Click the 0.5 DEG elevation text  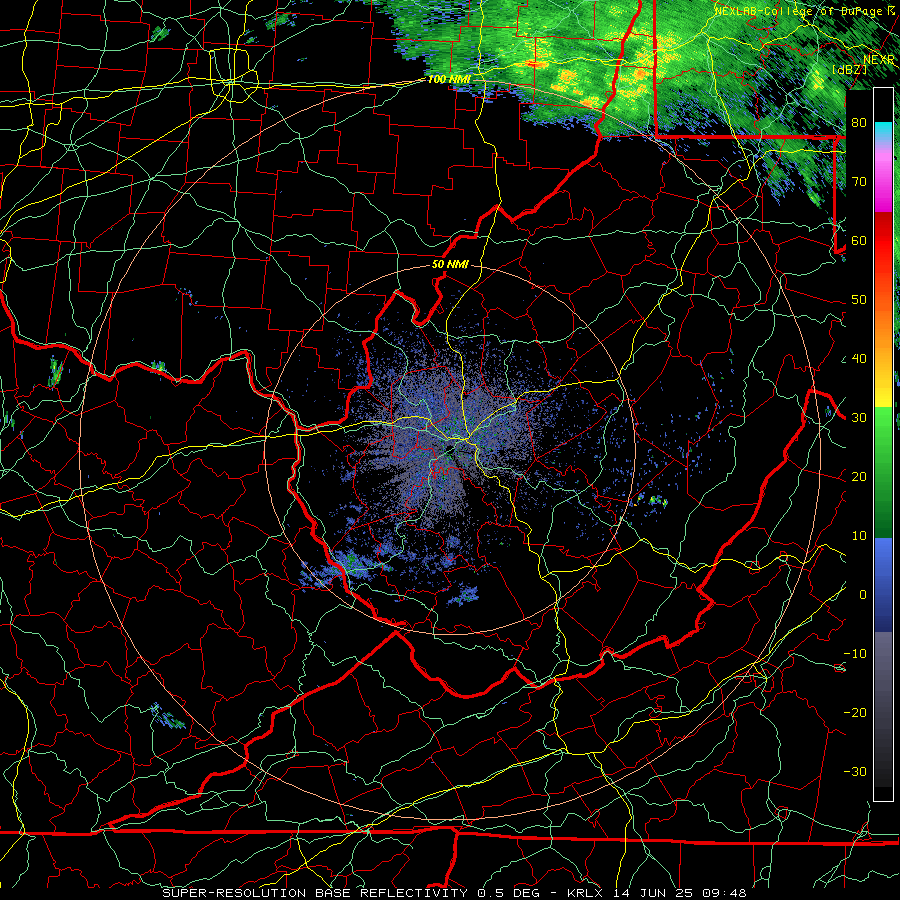point(509,893)
